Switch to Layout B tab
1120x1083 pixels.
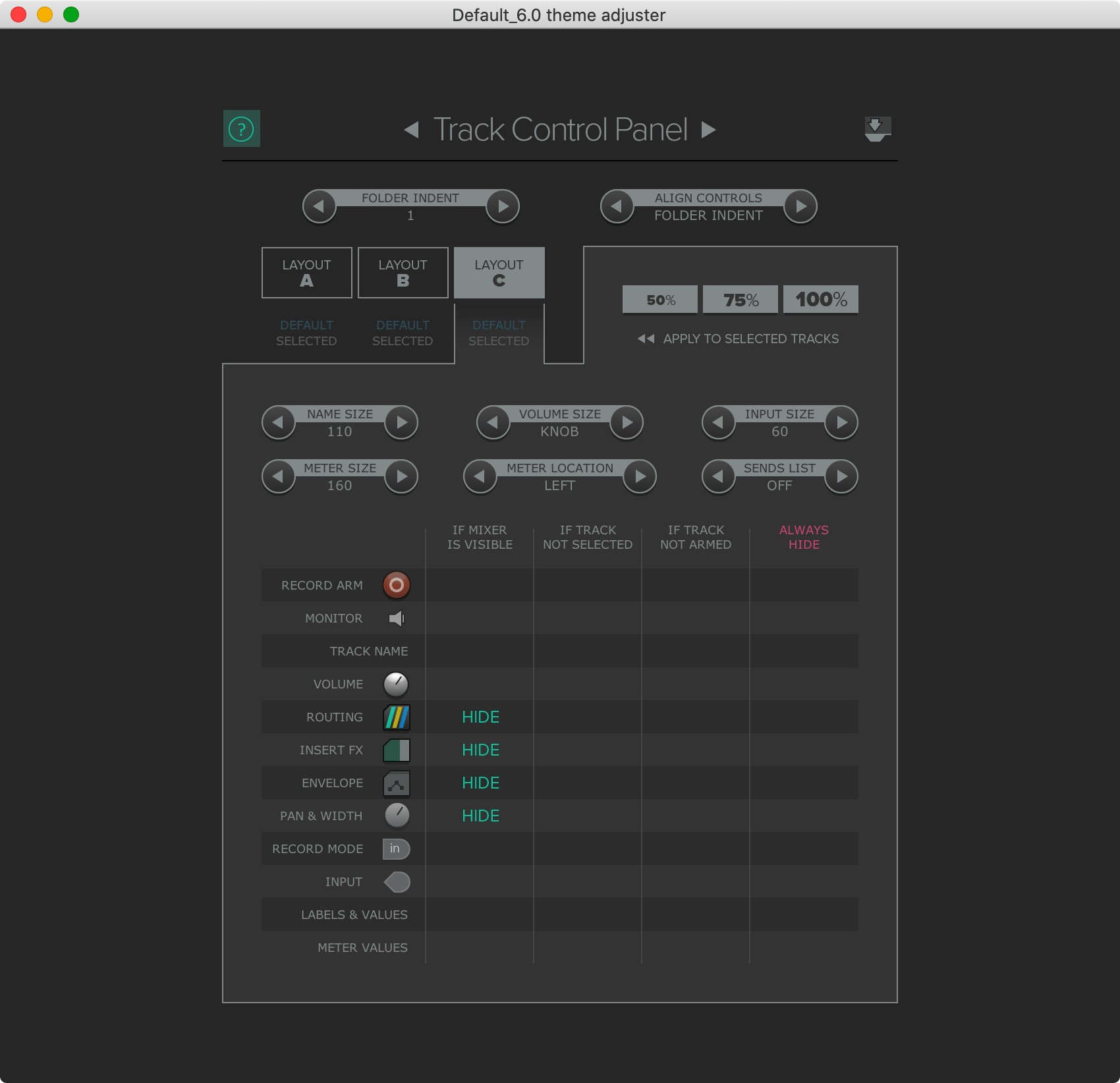pos(403,272)
